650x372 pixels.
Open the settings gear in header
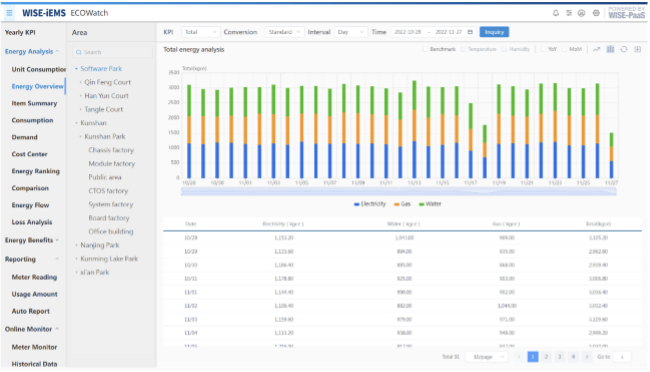pos(596,13)
